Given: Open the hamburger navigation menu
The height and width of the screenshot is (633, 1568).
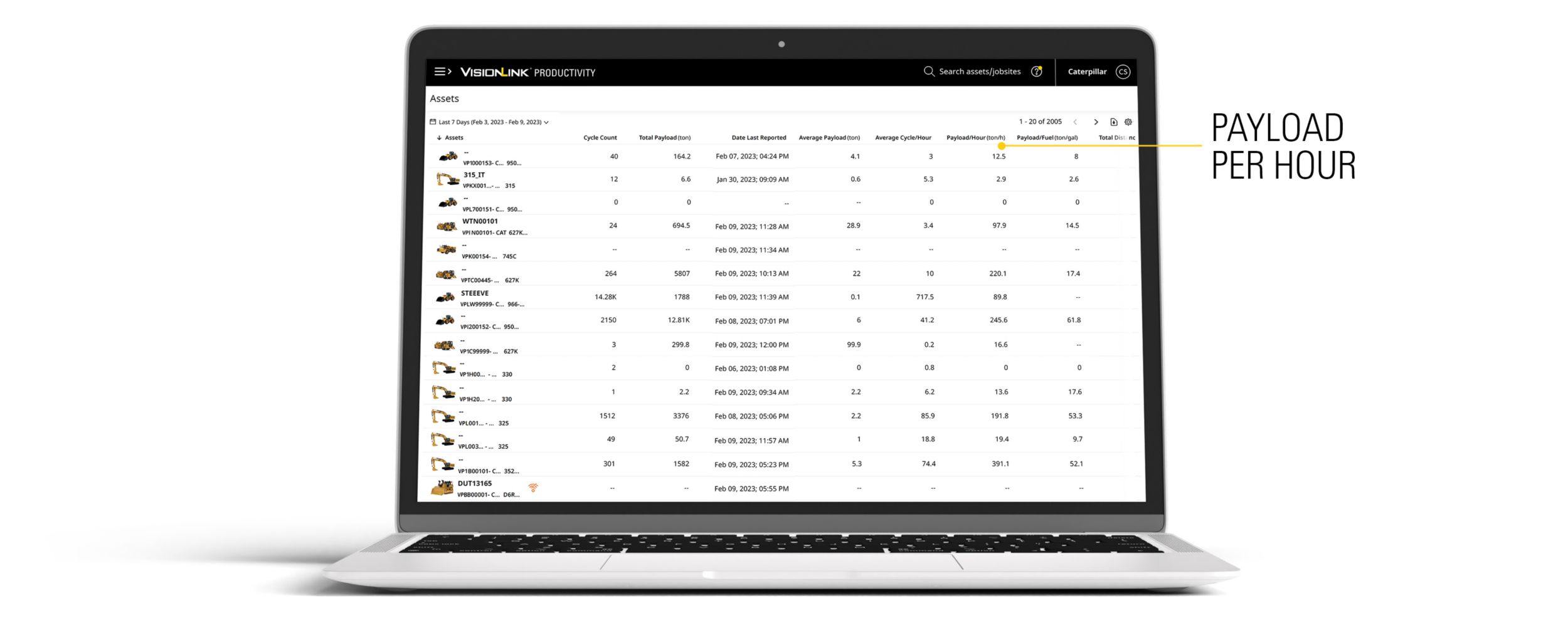Looking at the screenshot, I should [443, 71].
